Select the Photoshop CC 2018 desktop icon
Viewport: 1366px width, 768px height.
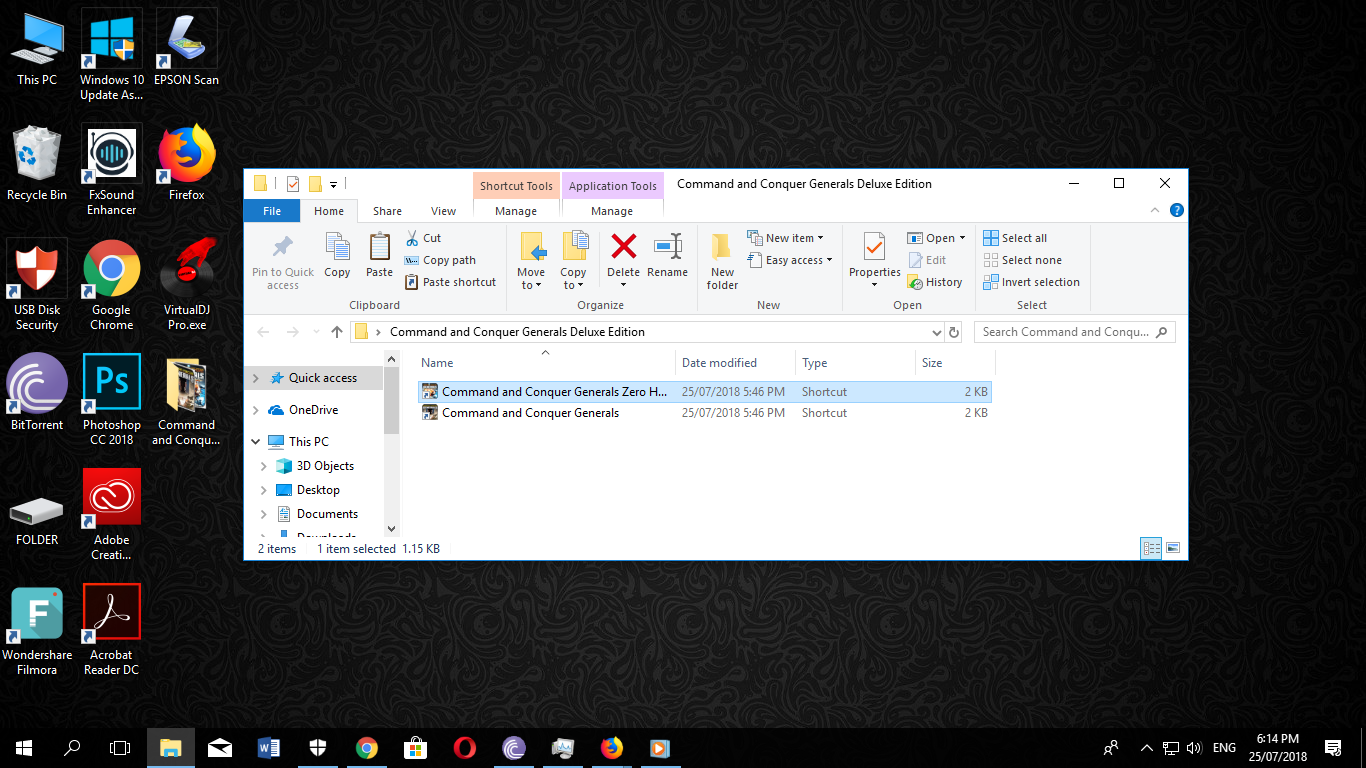pos(112,400)
